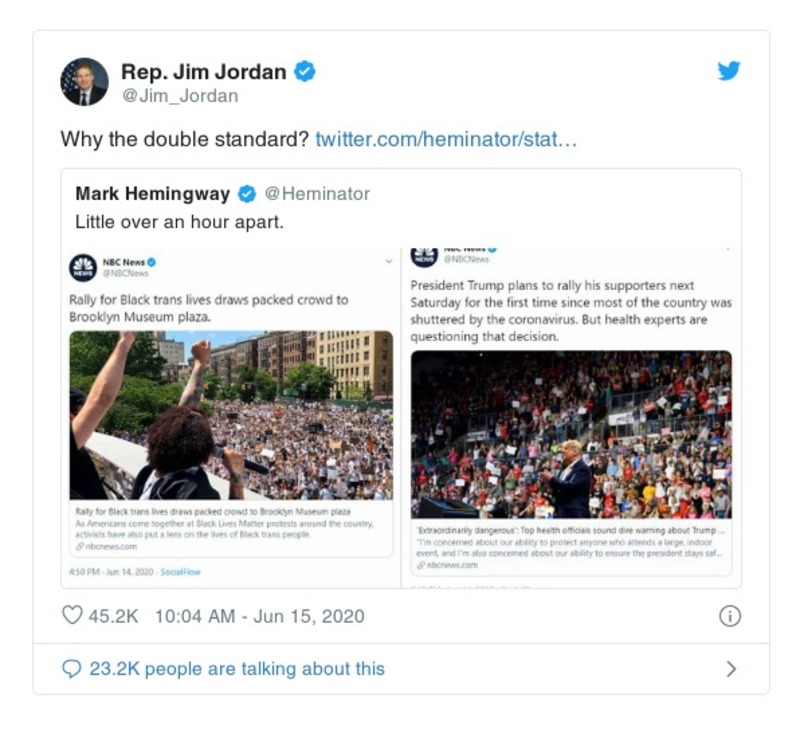
Task: Open tweet info circle icon
Action: pyautogui.click(x=730, y=616)
